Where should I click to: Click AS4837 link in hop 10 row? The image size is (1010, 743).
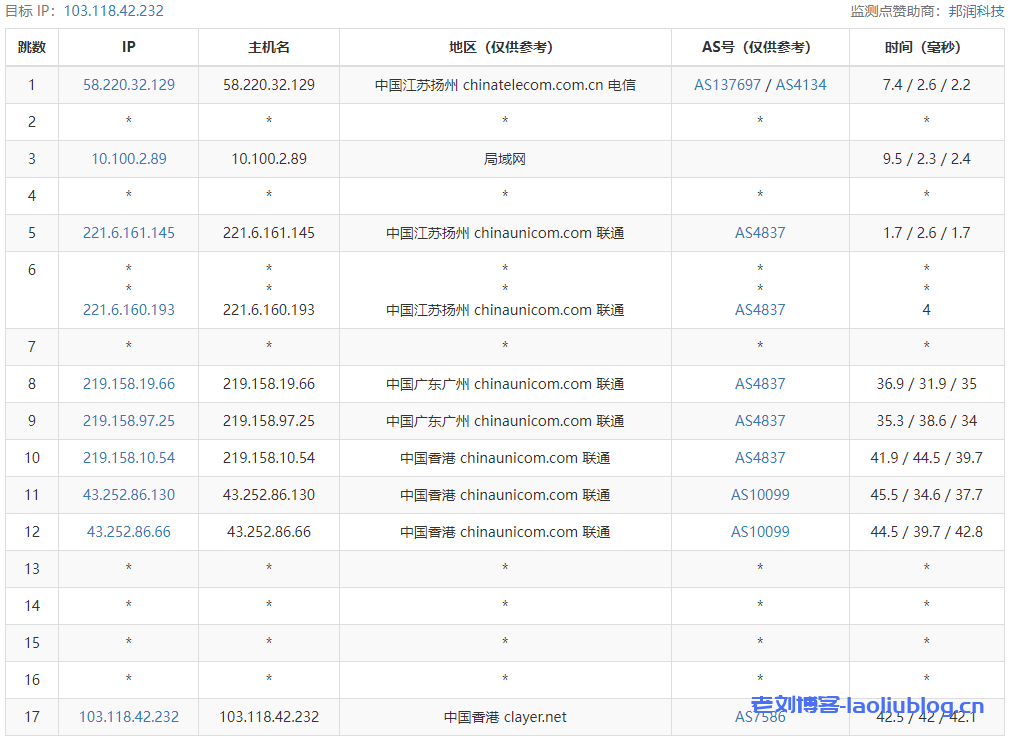point(760,458)
